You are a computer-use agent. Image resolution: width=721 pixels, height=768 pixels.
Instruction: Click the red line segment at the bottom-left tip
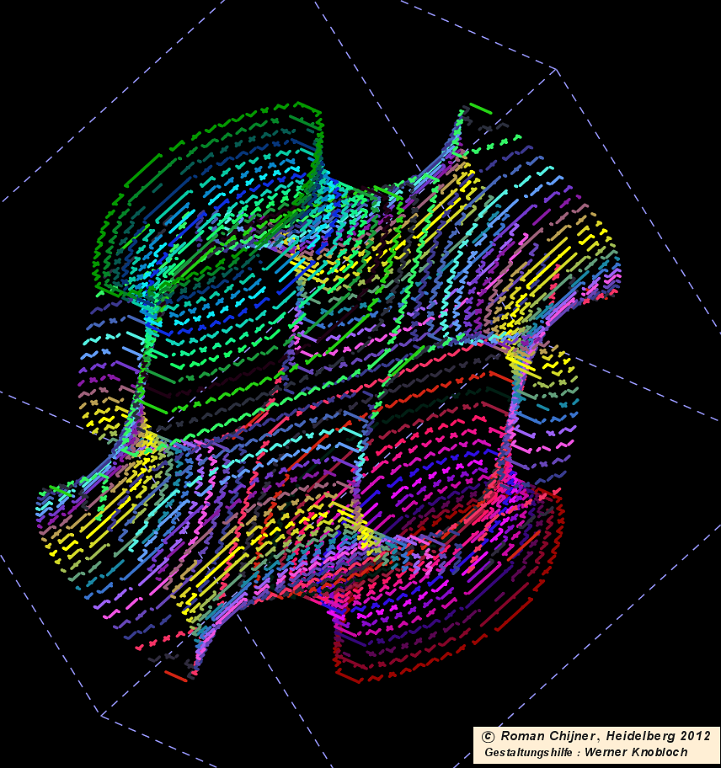click(x=176, y=676)
